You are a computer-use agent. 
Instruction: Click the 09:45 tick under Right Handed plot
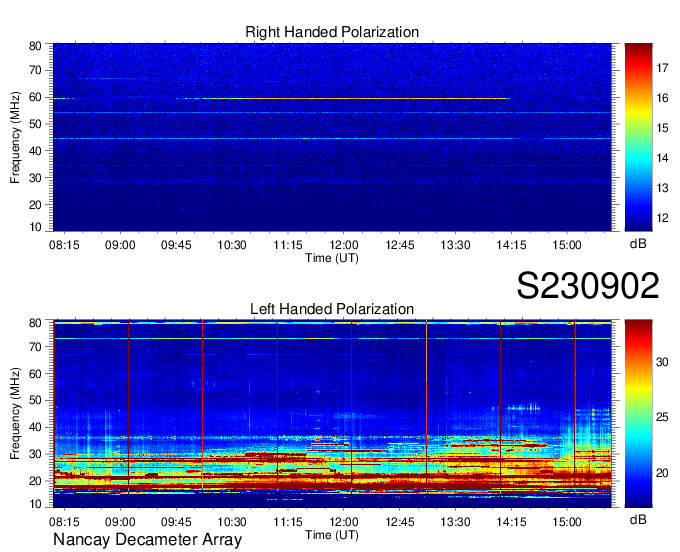coord(176,245)
